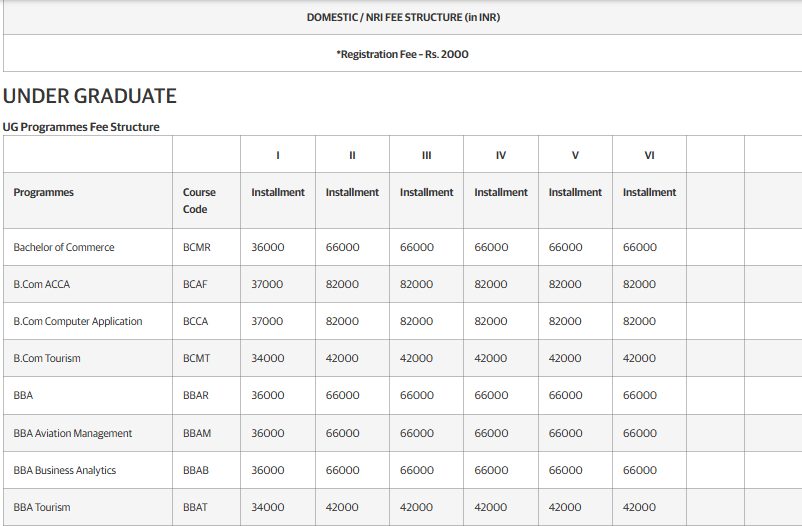The width and height of the screenshot is (802, 526).
Task: Click the BBAT course code
Action: pos(196,507)
